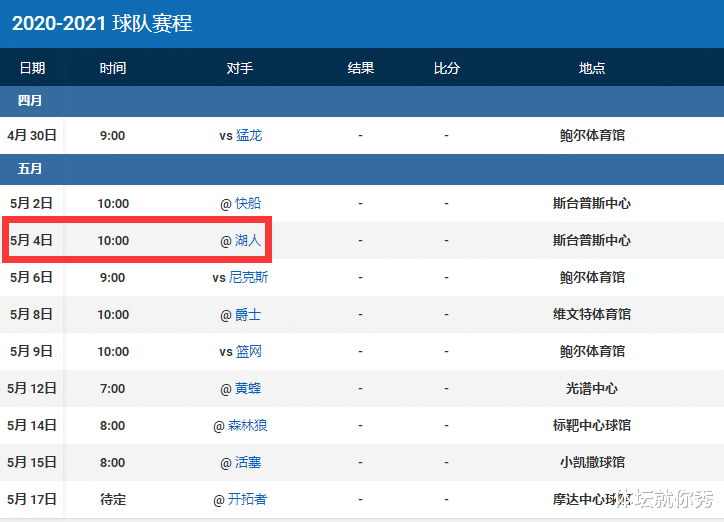
Task: Click the 地点 column header
Action: (x=592, y=68)
